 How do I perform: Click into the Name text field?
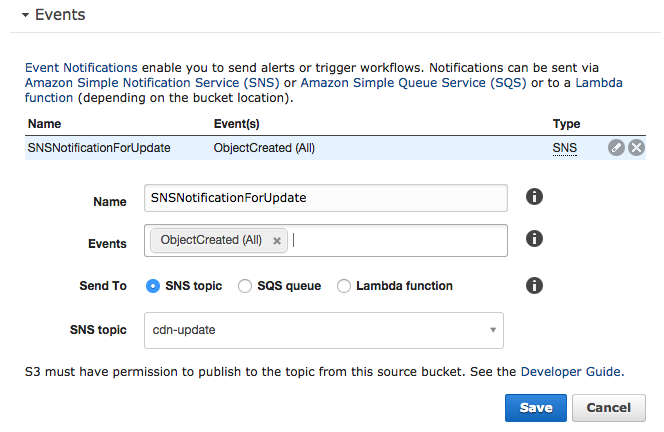click(326, 198)
